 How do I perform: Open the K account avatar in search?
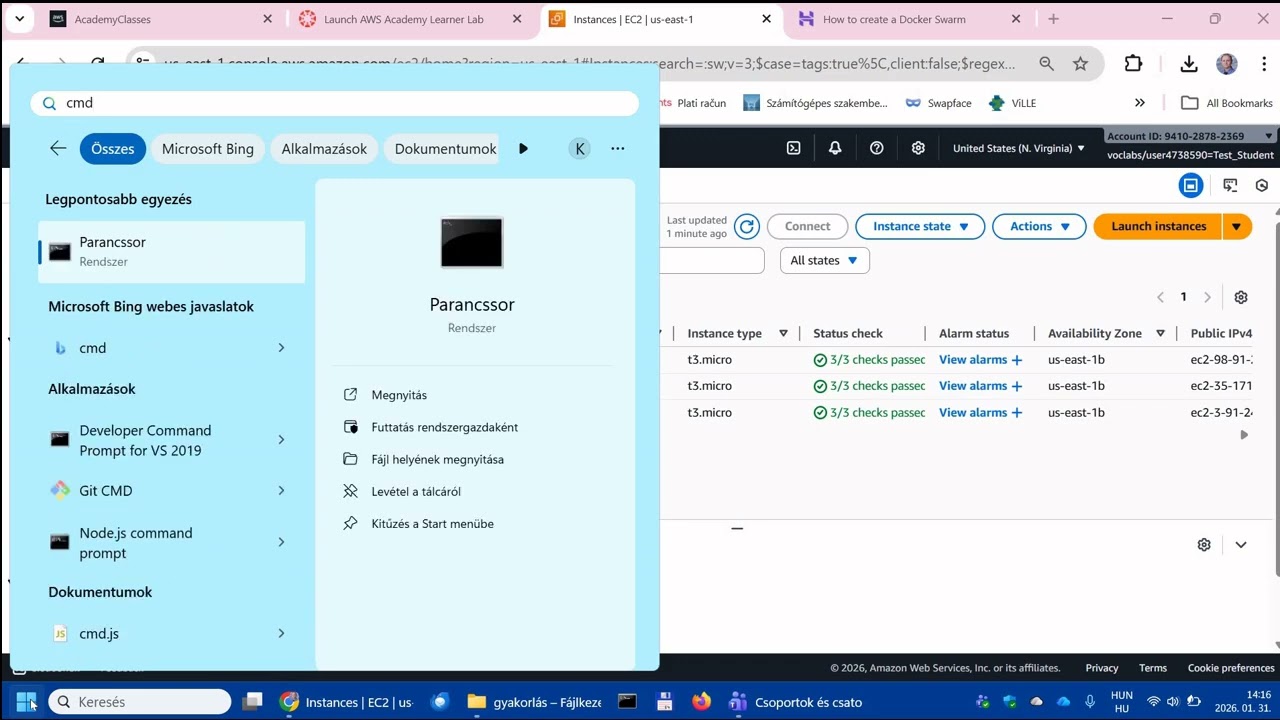[580, 149]
